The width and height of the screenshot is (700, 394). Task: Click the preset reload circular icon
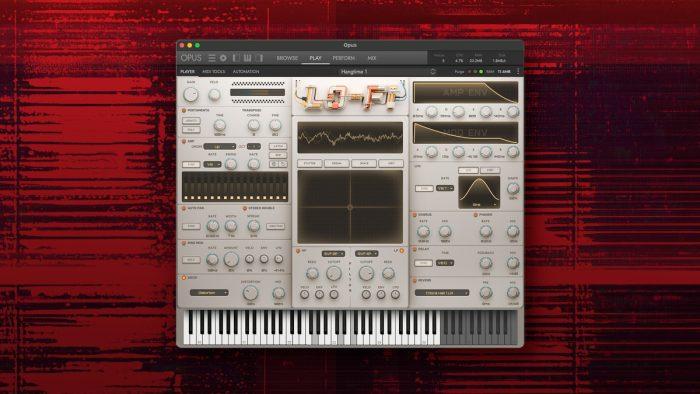point(433,71)
